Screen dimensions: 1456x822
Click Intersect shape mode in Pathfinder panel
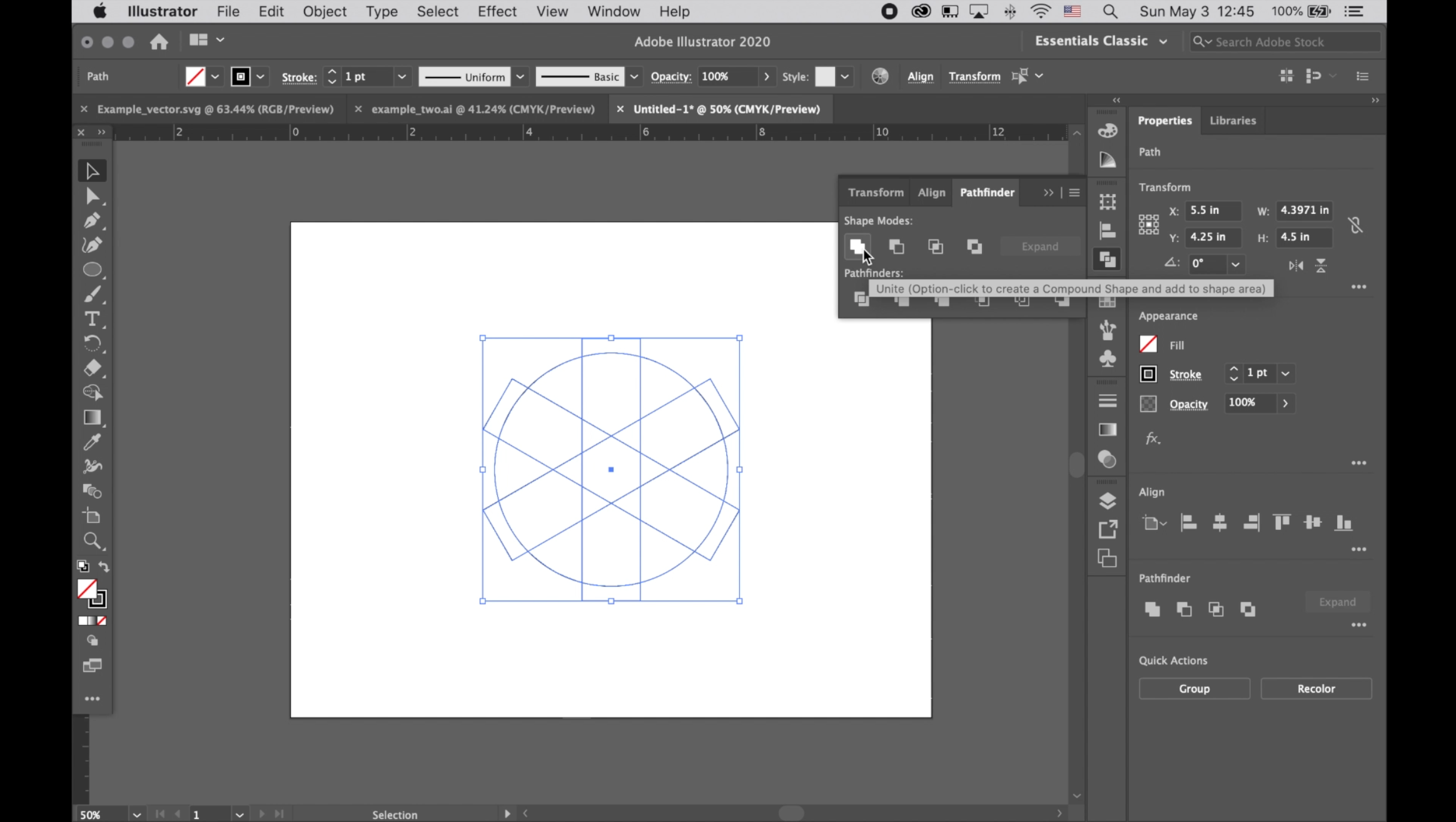tap(935, 246)
